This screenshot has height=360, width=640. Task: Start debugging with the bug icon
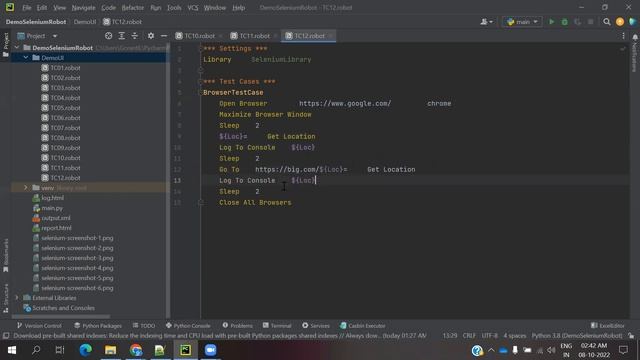(x=564, y=22)
